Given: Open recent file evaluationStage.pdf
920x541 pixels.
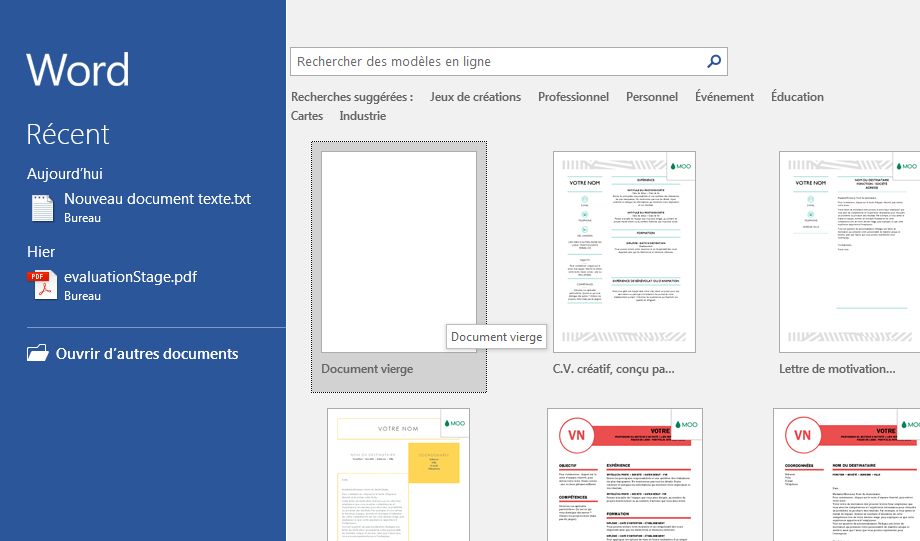Looking at the screenshot, I should pos(114,285).
